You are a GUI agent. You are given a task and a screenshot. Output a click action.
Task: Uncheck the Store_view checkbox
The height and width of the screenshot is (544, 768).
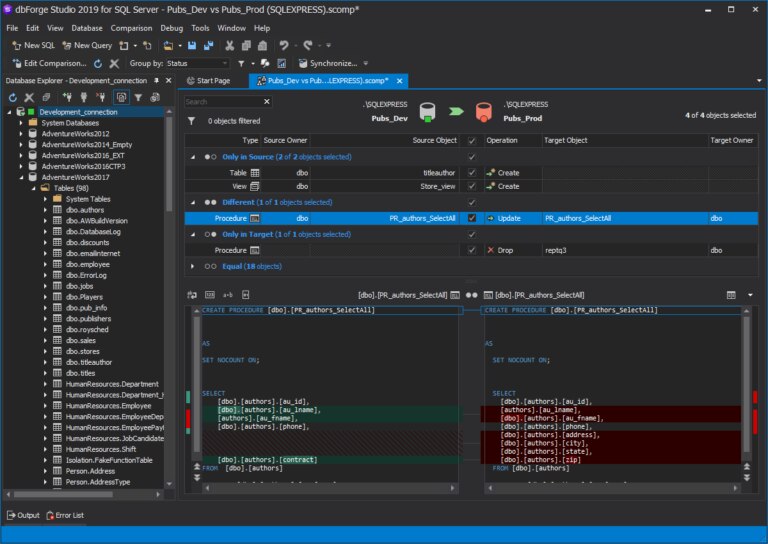click(472, 186)
